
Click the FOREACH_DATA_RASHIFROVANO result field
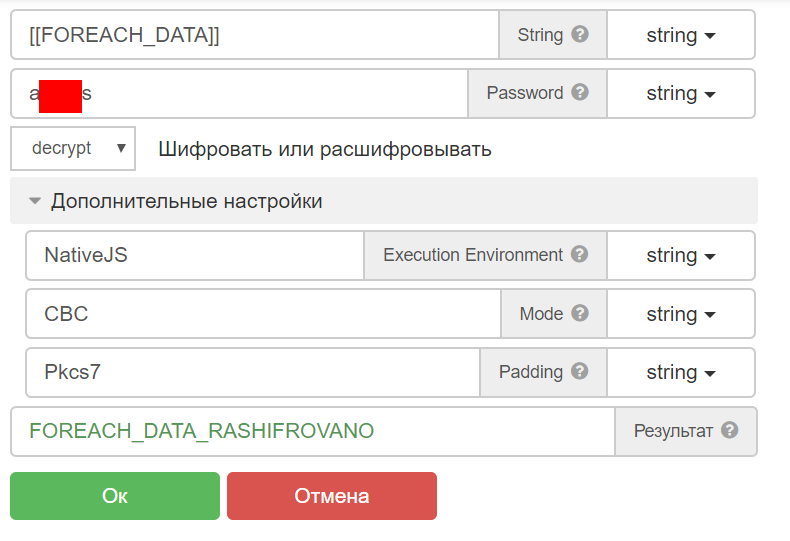pos(312,431)
